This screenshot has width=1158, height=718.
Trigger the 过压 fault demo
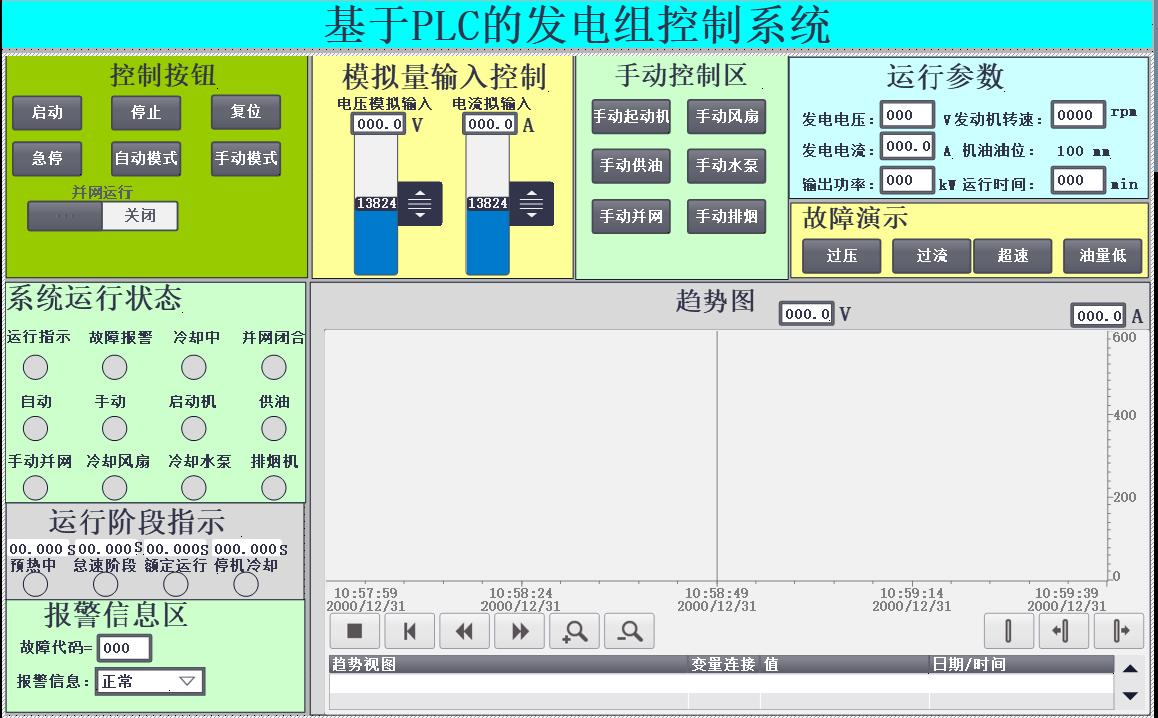click(842, 256)
